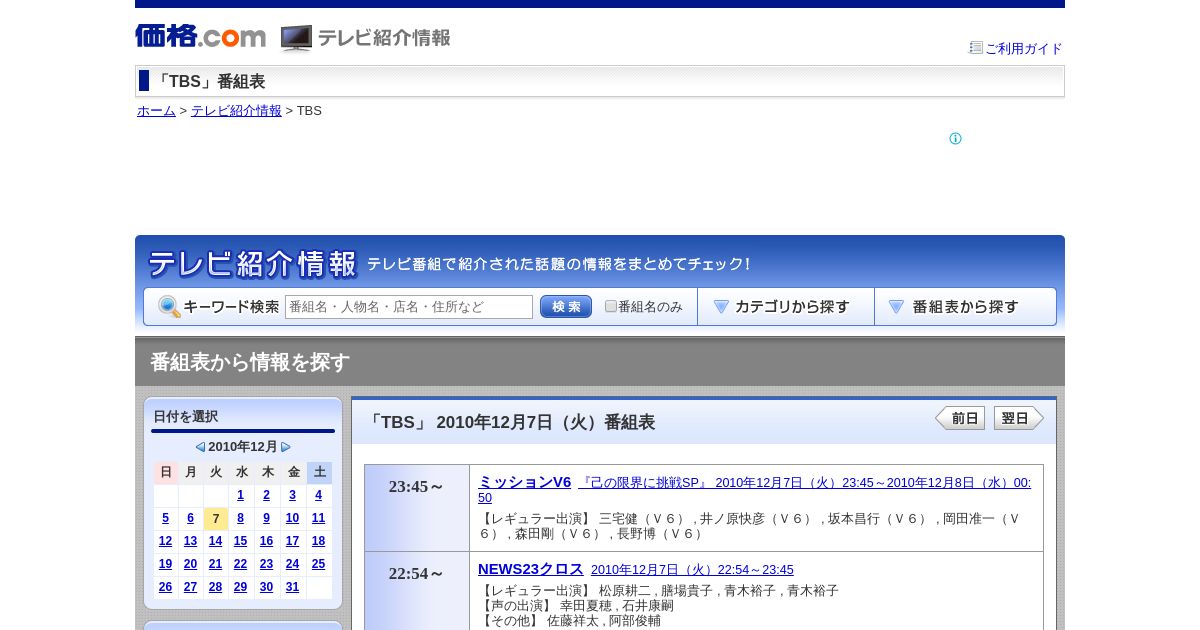
Task: Select December 21 in calendar
Action: click(x=215, y=564)
